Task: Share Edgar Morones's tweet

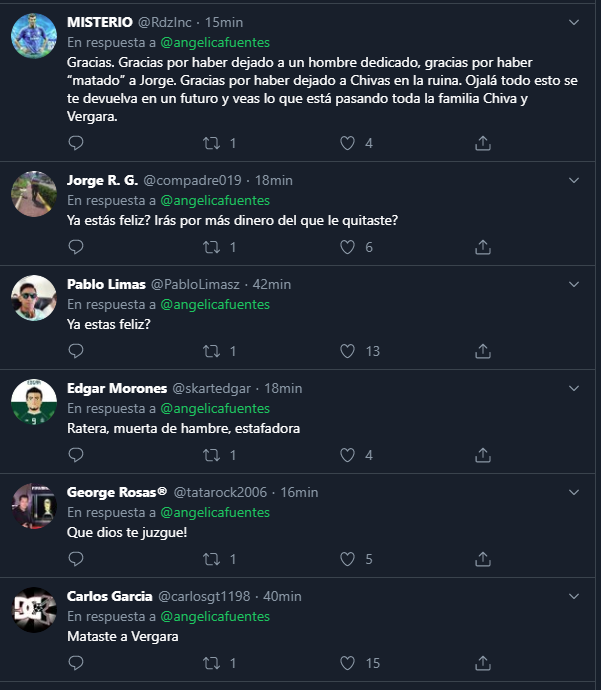Action: click(x=483, y=455)
